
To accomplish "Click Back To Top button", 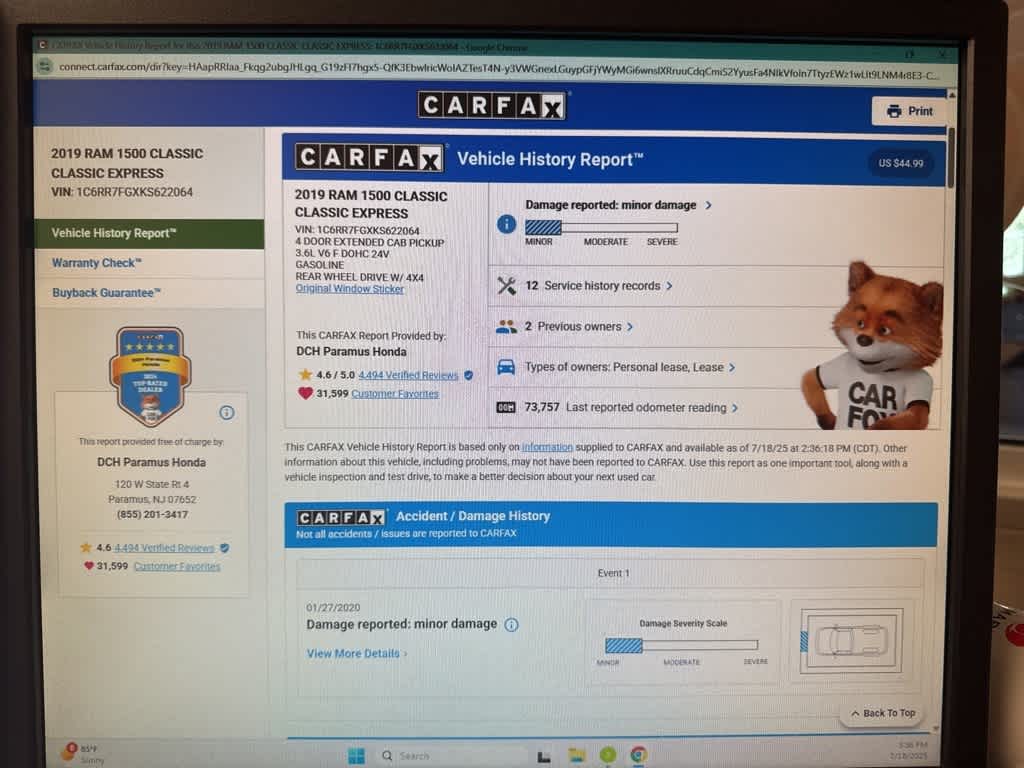I will tap(883, 713).
